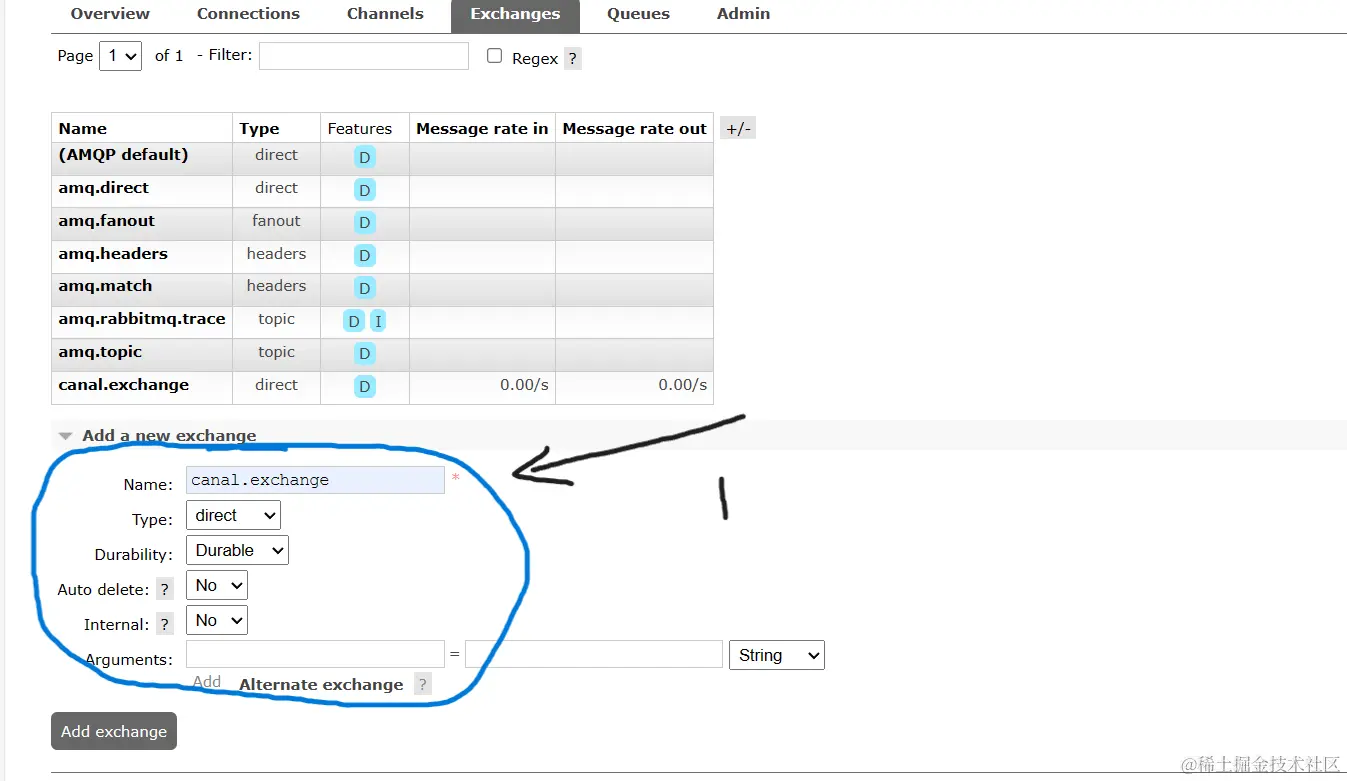The image size is (1347, 781).
Task: Open the +/- column selector in table header
Action: pos(737,127)
